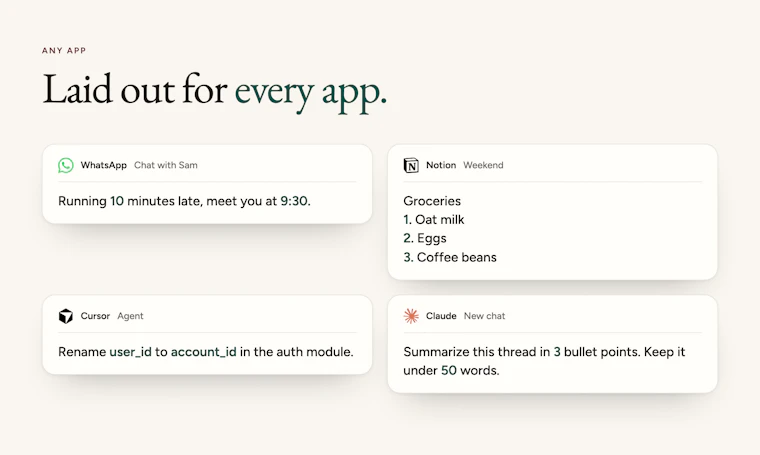
Task: Click the Agent label beside Cursor
Action: 130,316
